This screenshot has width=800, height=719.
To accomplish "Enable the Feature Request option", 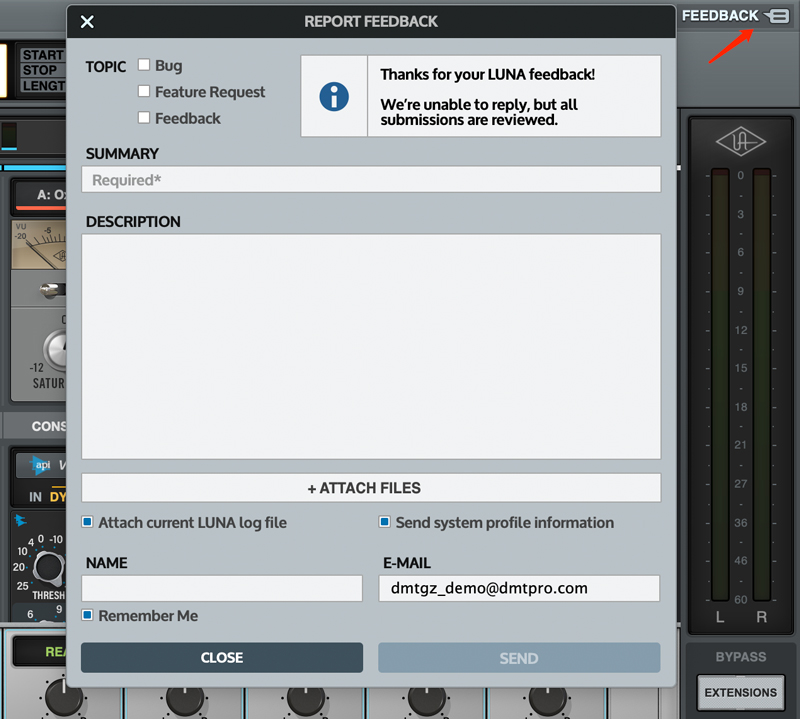I will (x=143, y=91).
